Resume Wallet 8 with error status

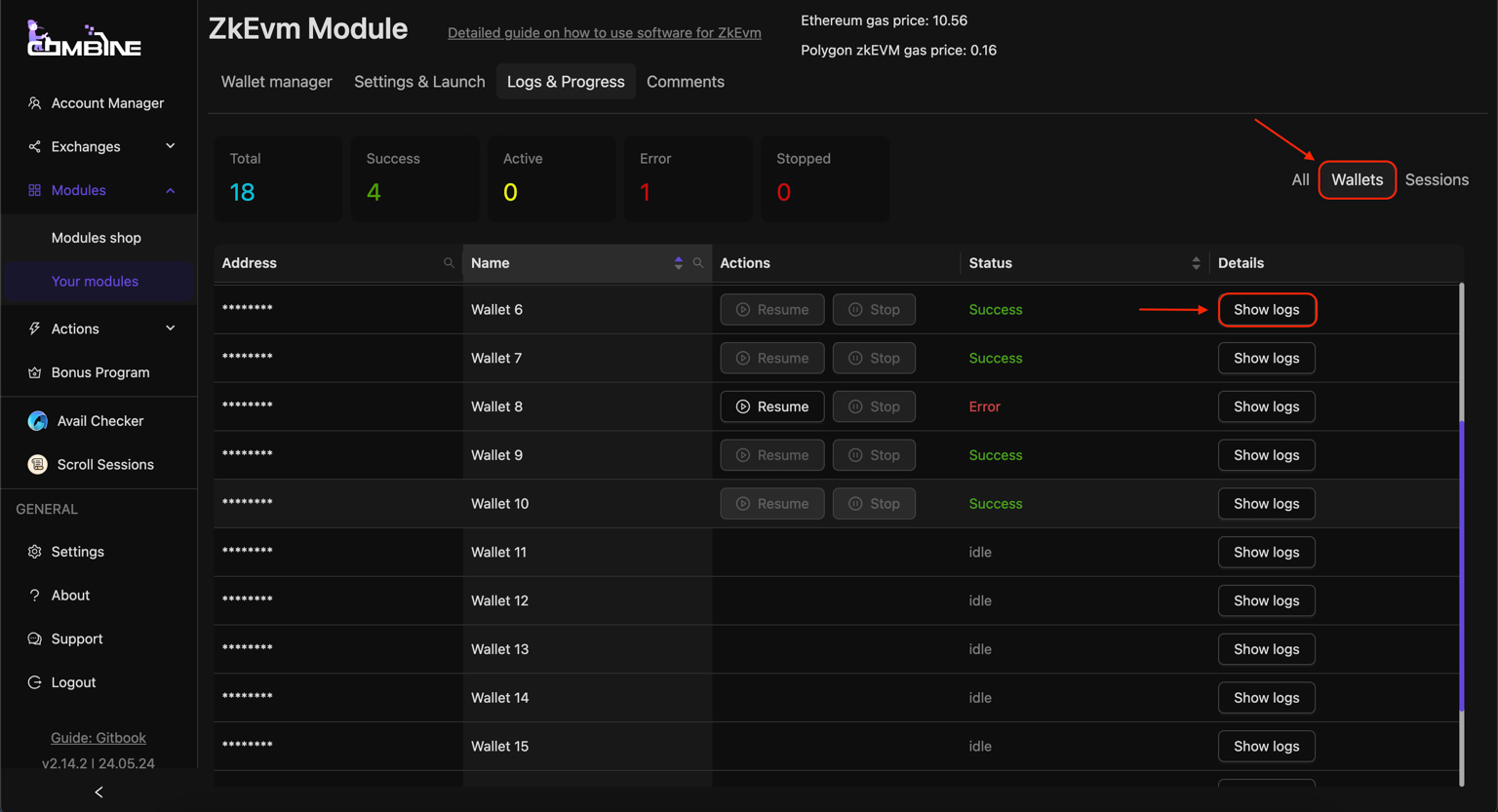[771, 406]
